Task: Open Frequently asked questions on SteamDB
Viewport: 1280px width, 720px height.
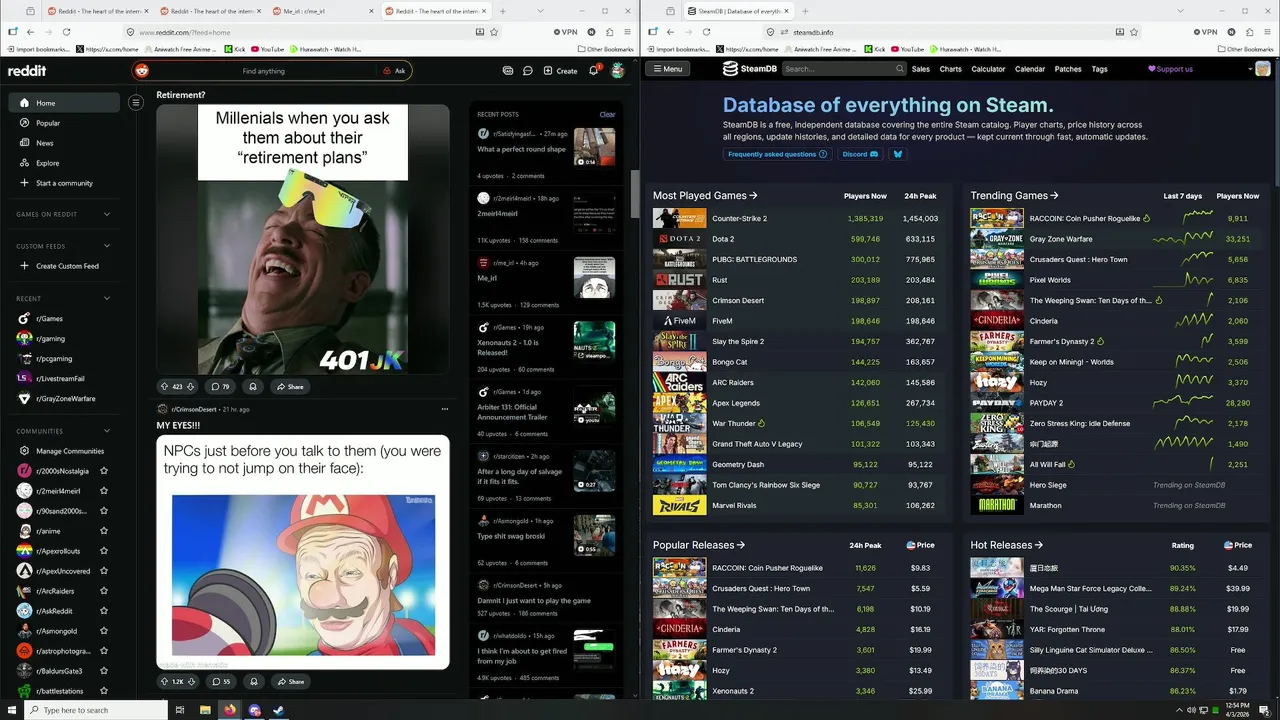Action: 777,154
